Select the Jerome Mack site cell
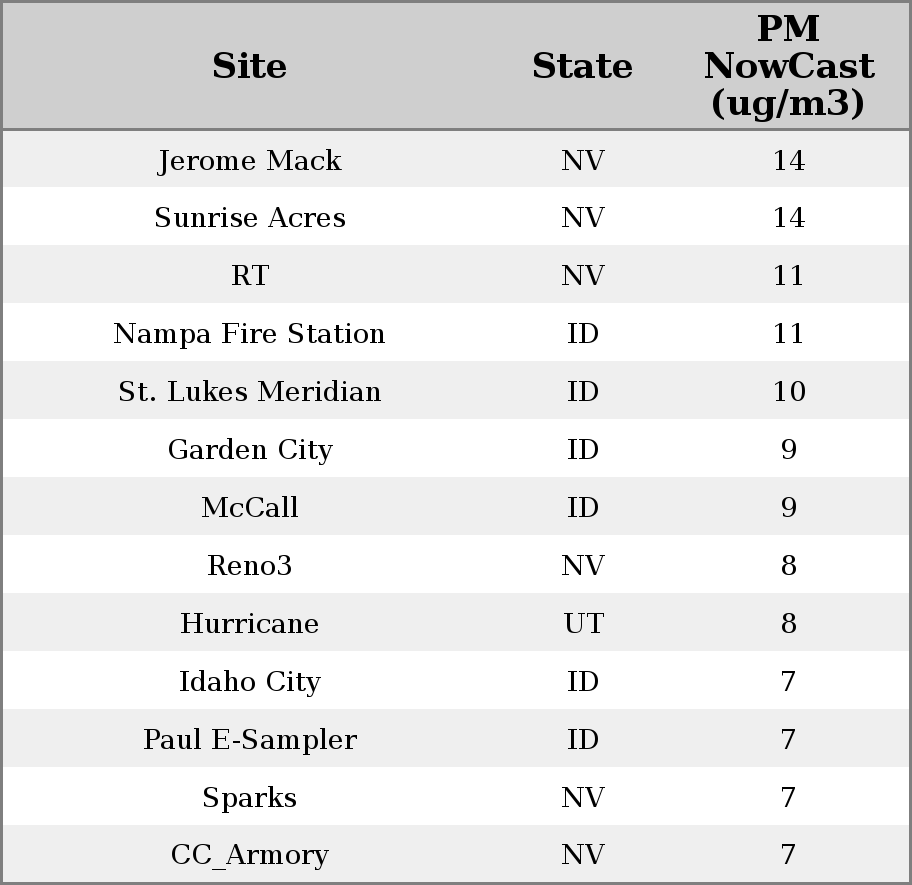Image resolution: width=912 pixels, height=885 pixels. tap(250, 161)
